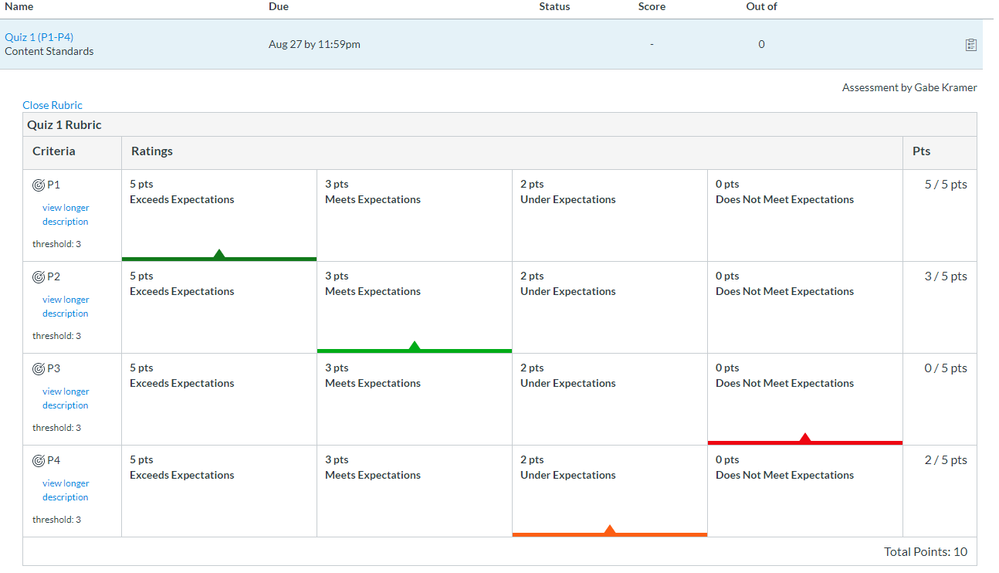Show longer description for P4
Viewport: 999px width, 573px height.
coord(65,490)
